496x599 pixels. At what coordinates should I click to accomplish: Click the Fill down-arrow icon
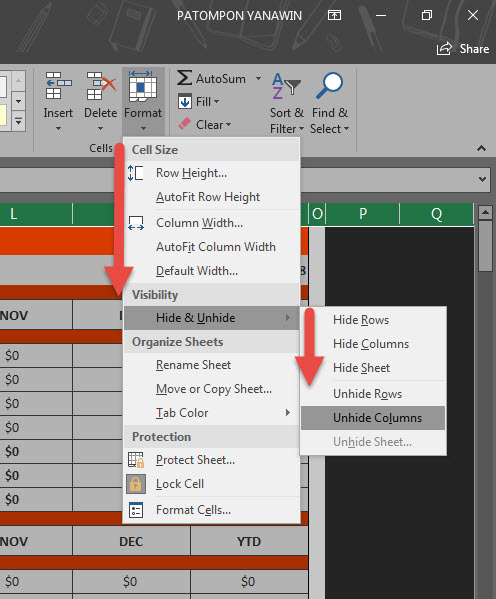(x=185, y=102)
